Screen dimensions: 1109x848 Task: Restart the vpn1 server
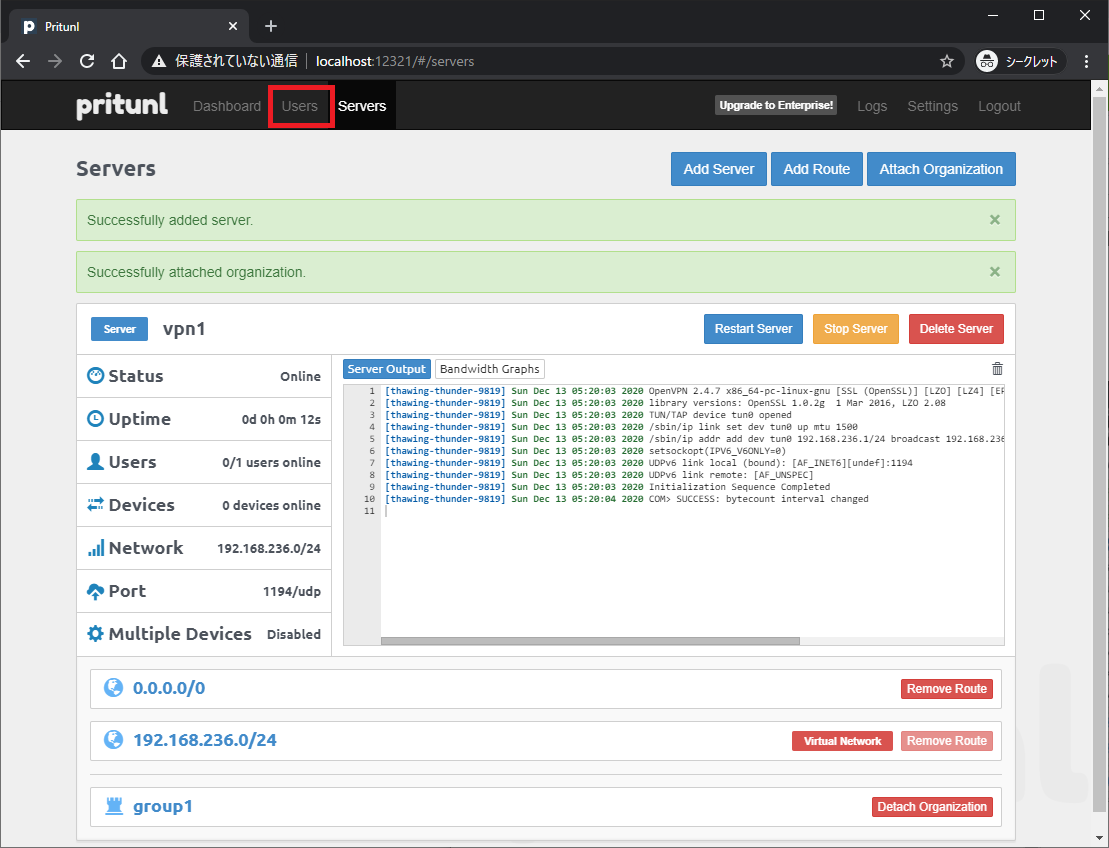[x=753, y=329]
